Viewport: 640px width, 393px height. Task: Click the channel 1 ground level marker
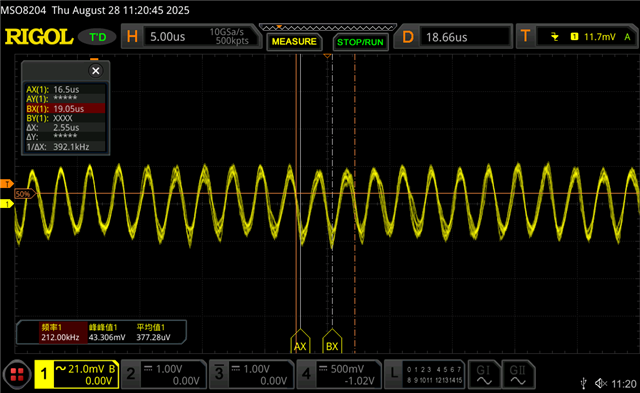coord(7,203)
